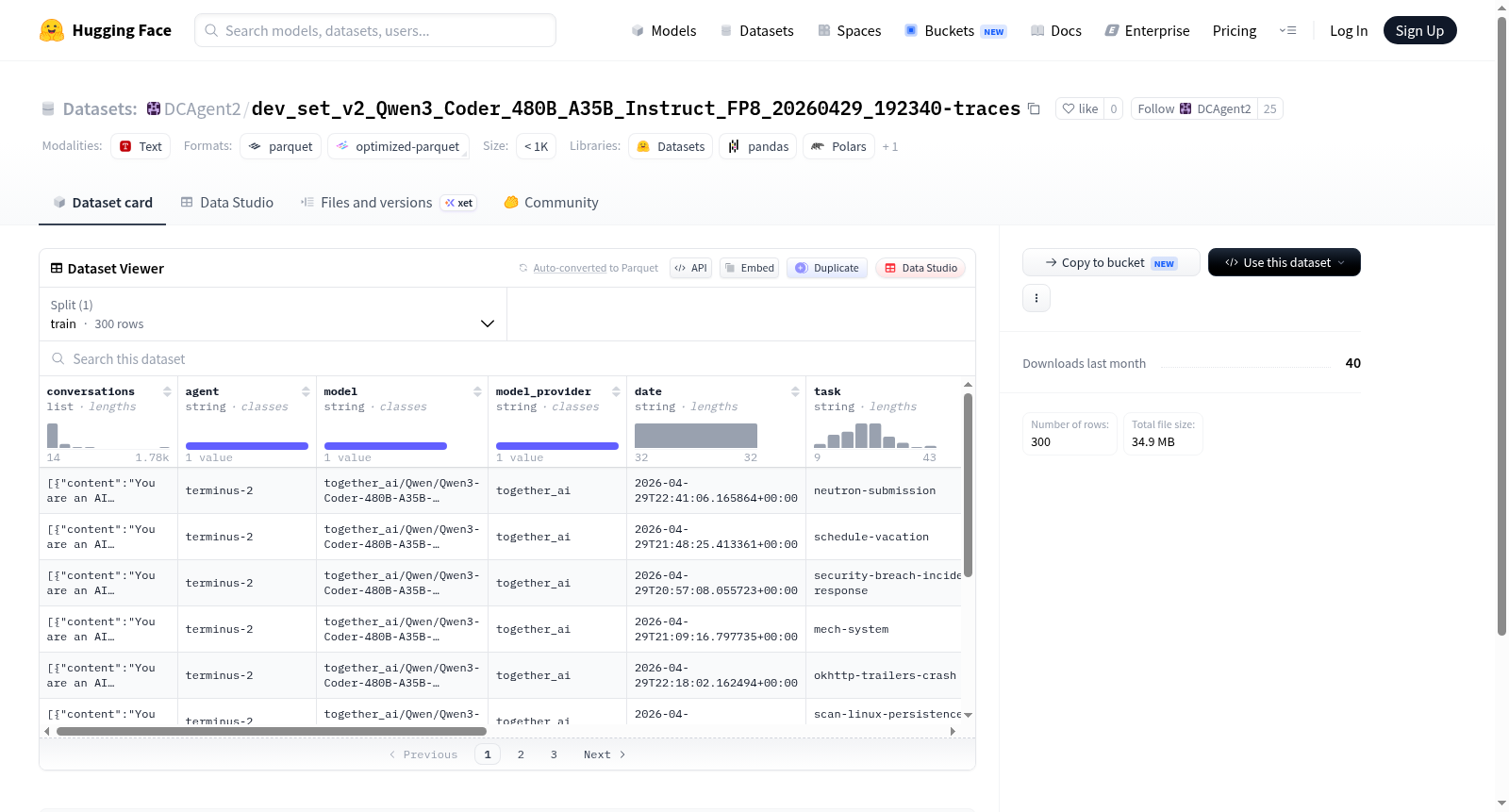
Task: Click the Next page button
Action: (x=605, y=754)
